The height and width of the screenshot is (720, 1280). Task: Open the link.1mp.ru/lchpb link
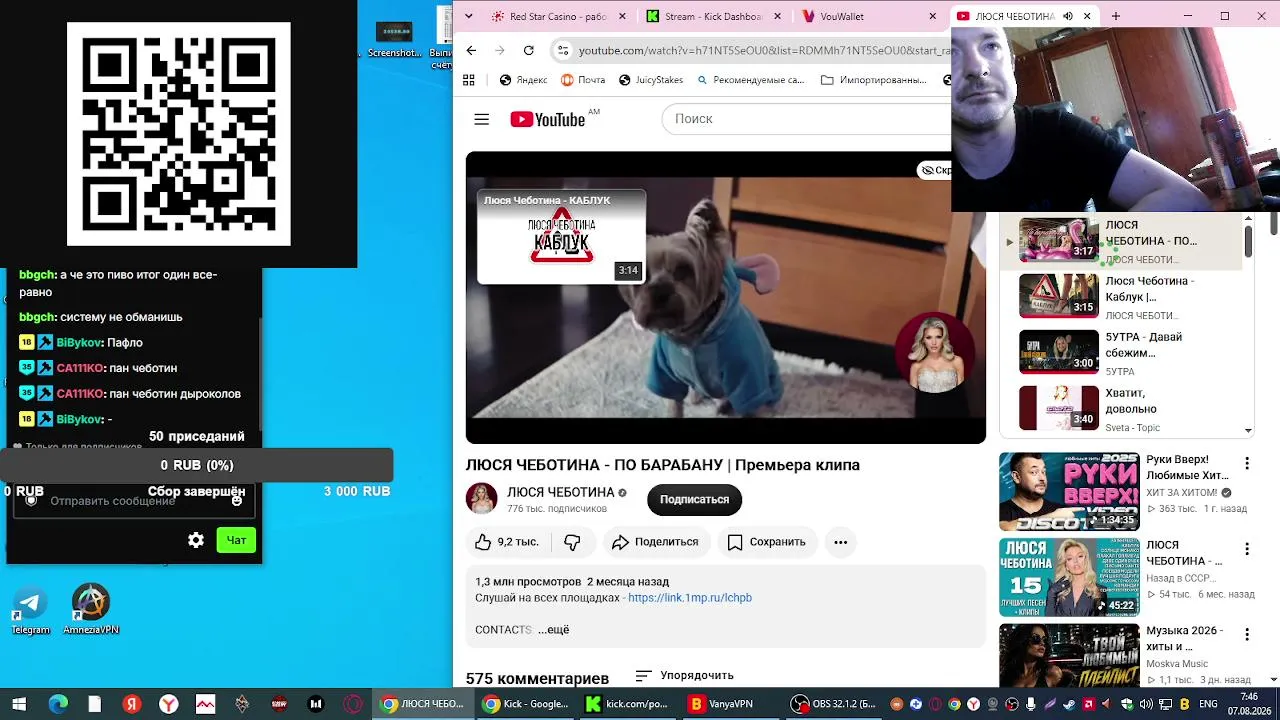690,598
